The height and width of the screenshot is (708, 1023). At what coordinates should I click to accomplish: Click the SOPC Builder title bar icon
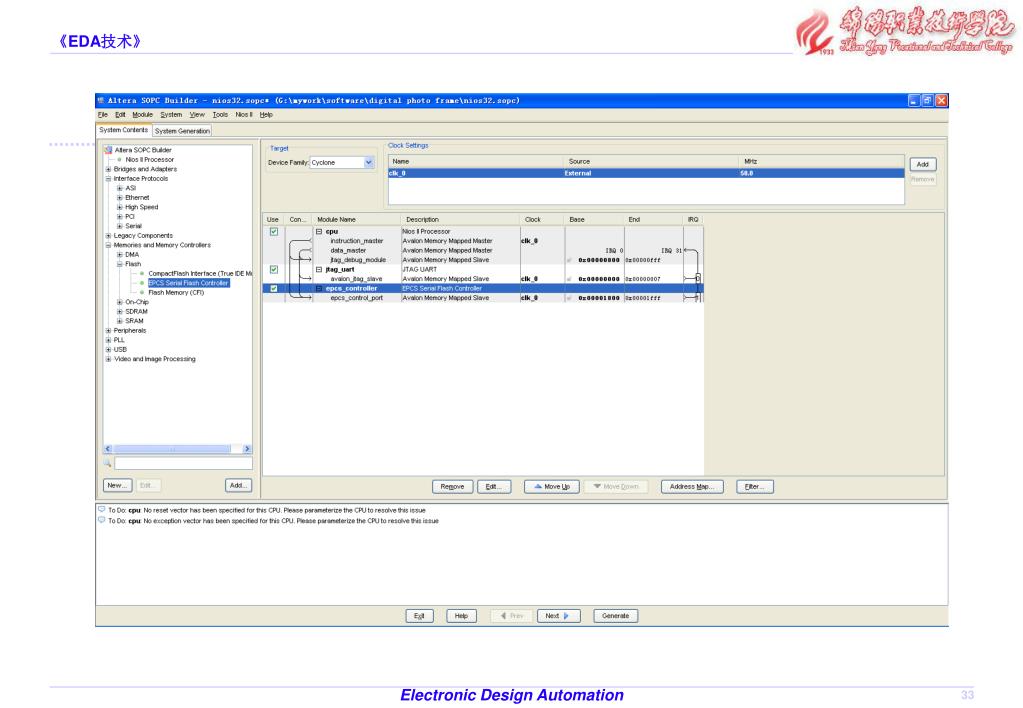tap(101, 100)
